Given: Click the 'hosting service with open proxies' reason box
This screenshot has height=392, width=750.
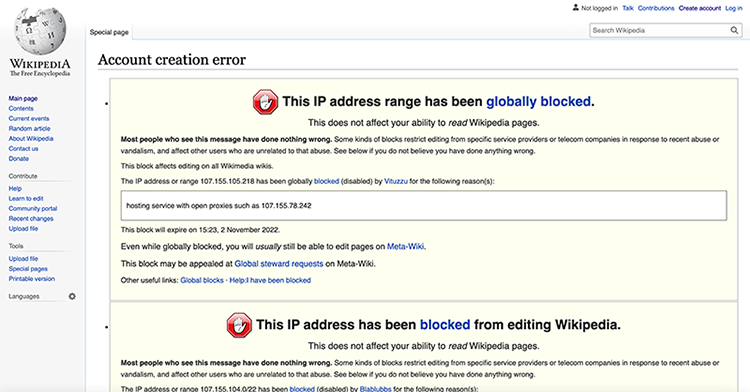Looking at the screenshot, I should pyautogui.click(x=424, y=206).
